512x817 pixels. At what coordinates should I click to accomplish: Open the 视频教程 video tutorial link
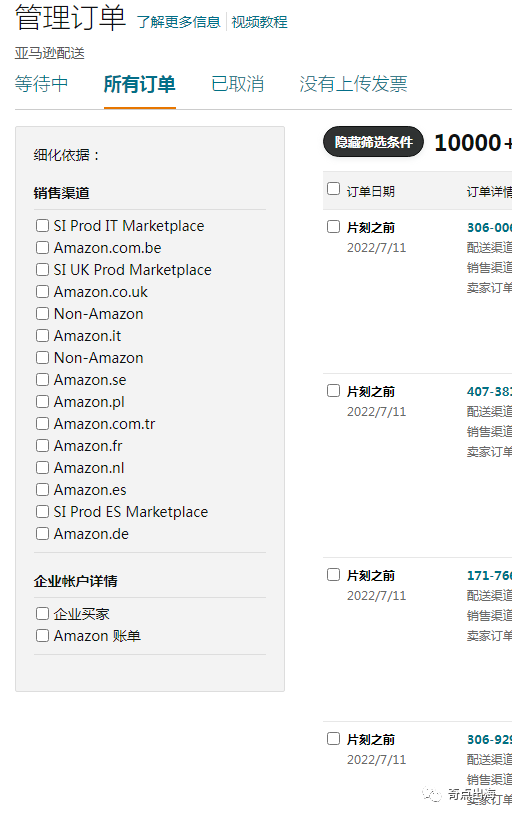tap(259, 22)
